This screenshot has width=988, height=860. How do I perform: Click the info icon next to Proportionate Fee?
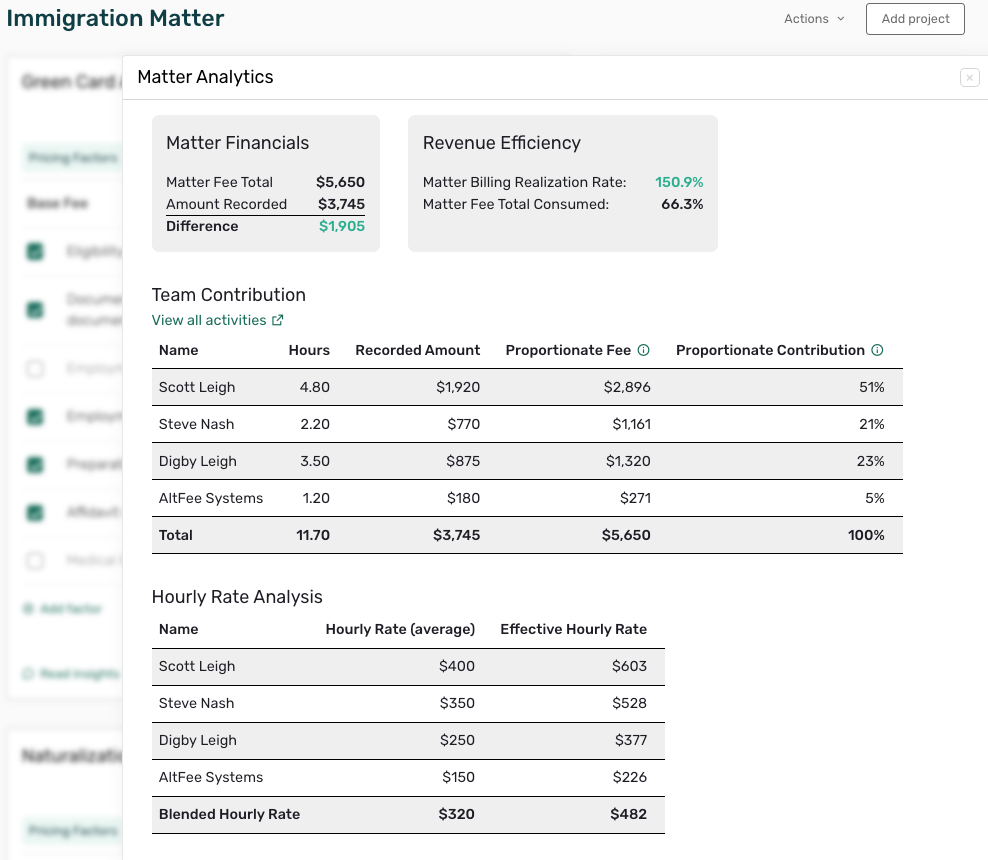(x=644, y=350)
